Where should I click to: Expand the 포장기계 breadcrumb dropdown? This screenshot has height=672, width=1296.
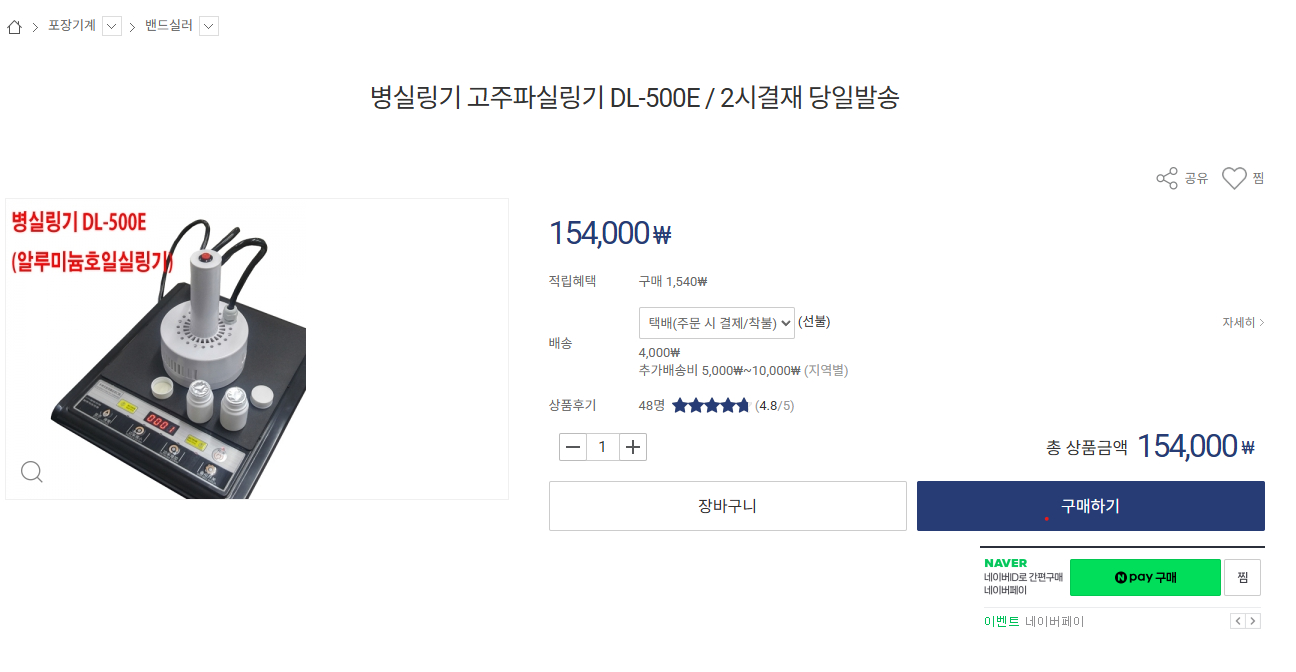(x=111, y=27)
